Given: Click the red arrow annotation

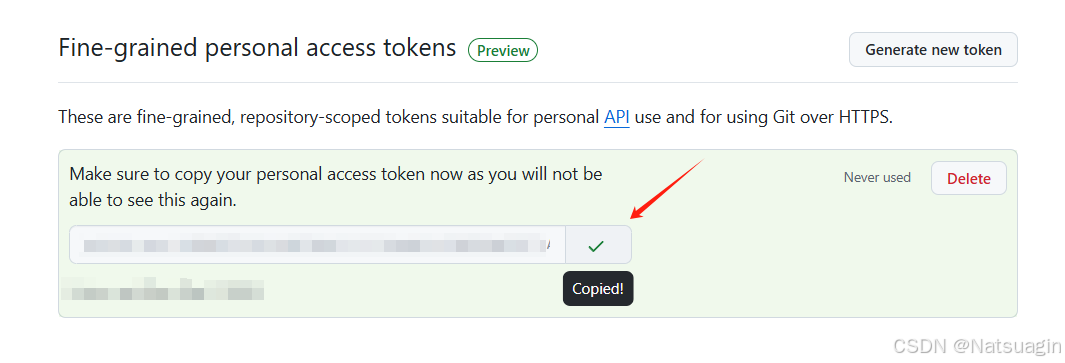Looking at the screenshot, I should 666,190.
